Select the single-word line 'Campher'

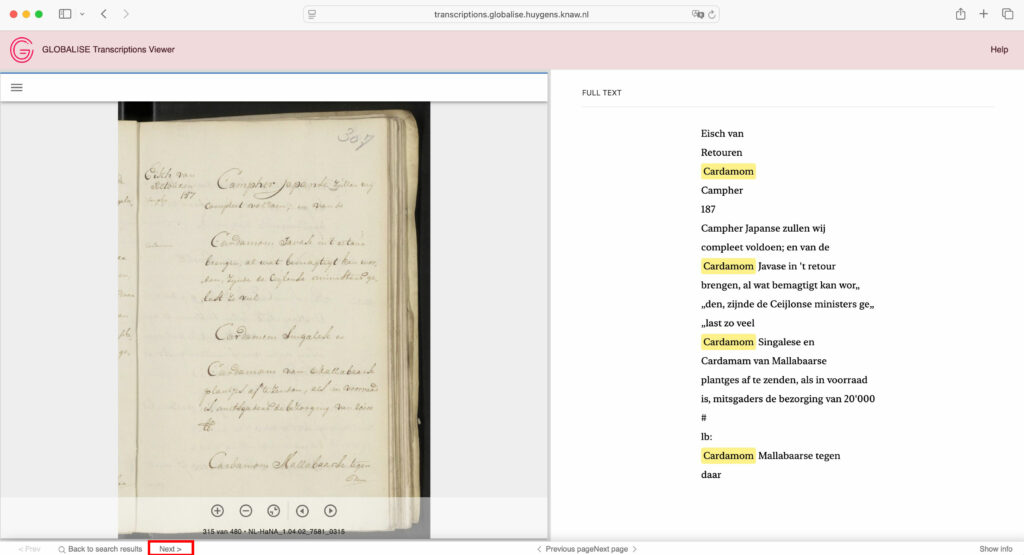[x=722, y=190]
